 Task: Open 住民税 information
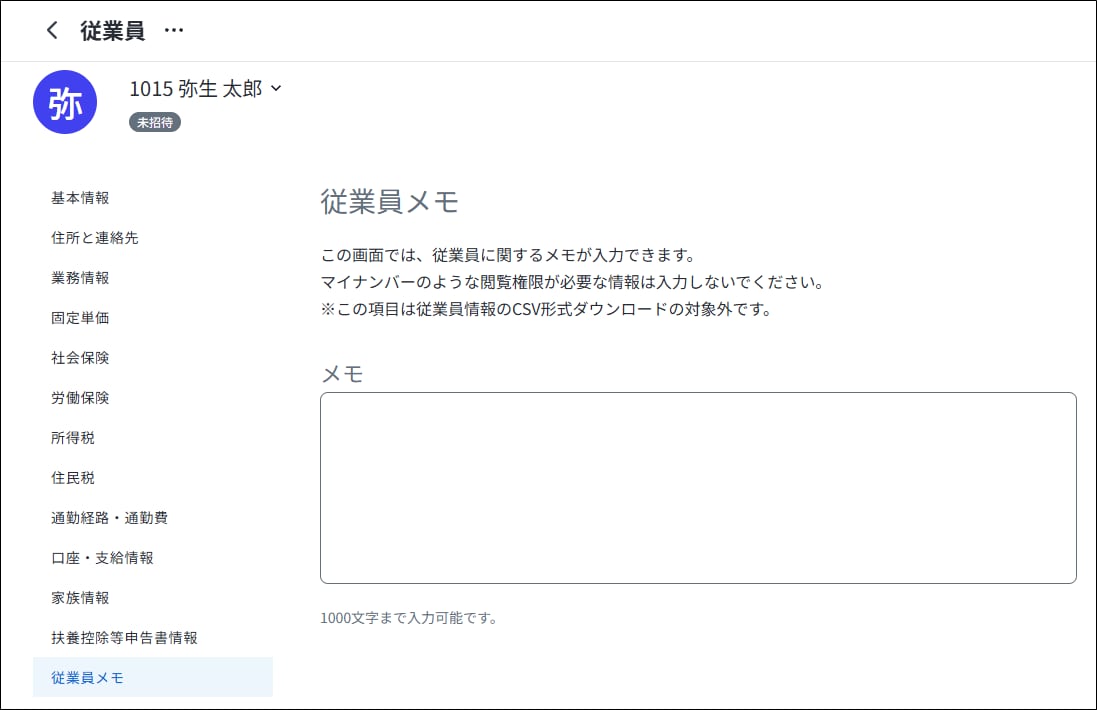pos(73,478)
